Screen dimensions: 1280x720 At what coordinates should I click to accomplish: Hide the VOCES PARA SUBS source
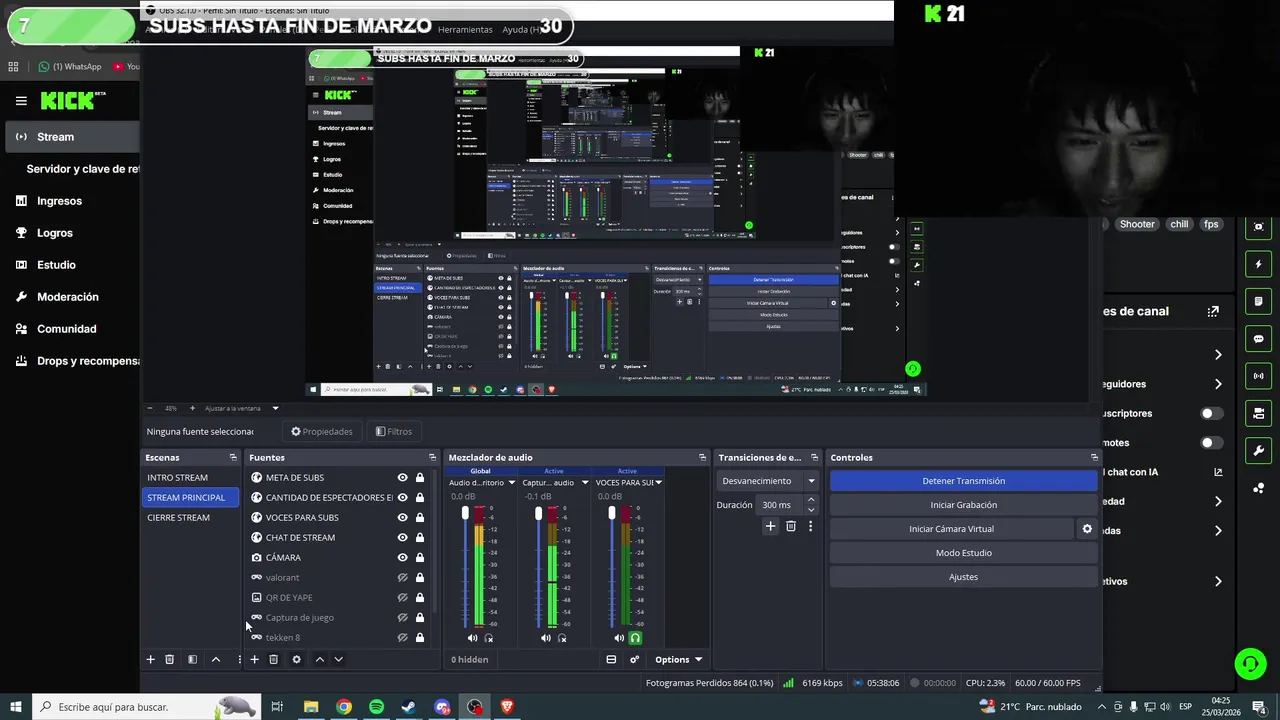point(402,518)
